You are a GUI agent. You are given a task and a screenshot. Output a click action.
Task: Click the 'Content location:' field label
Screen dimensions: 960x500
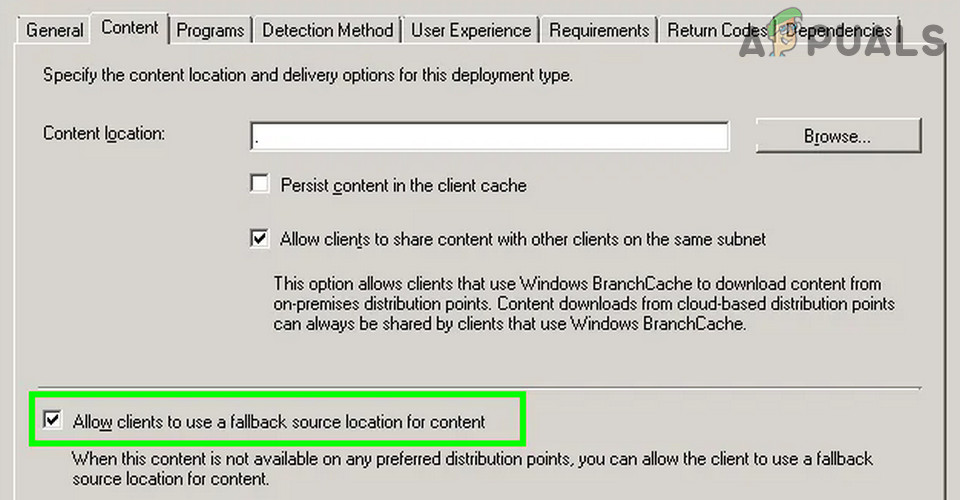(x=104, y=133)
